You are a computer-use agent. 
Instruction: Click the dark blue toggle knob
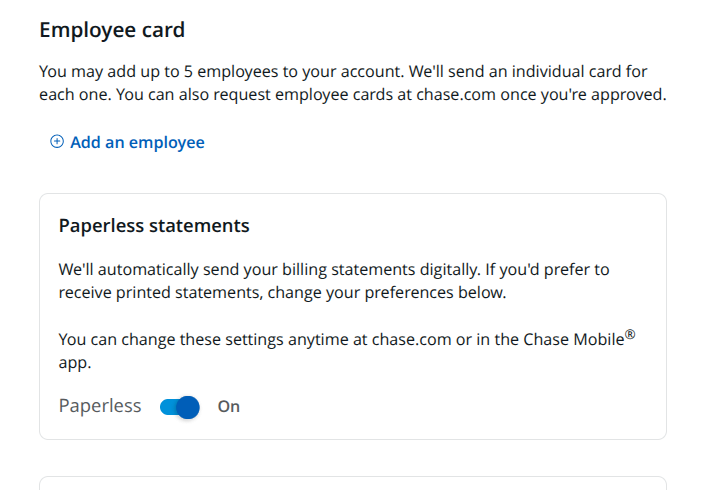[188, 407]
